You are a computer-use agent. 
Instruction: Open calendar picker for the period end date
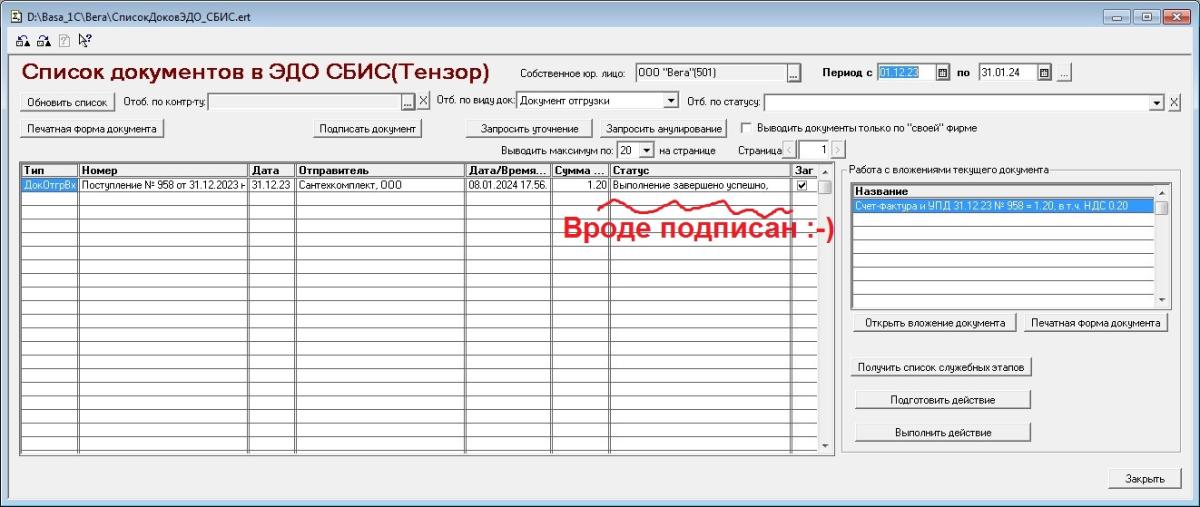(x=1044, y=73)
